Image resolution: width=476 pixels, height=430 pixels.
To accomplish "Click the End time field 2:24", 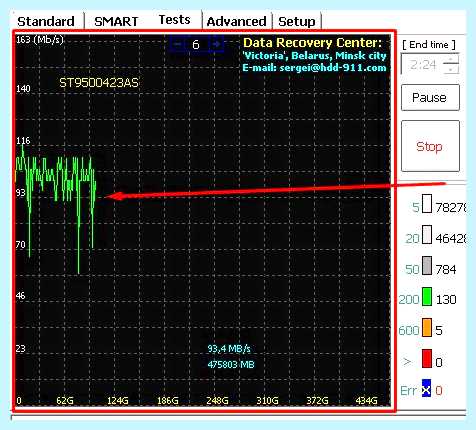I will pyautogui.click(x=423, y=64).
